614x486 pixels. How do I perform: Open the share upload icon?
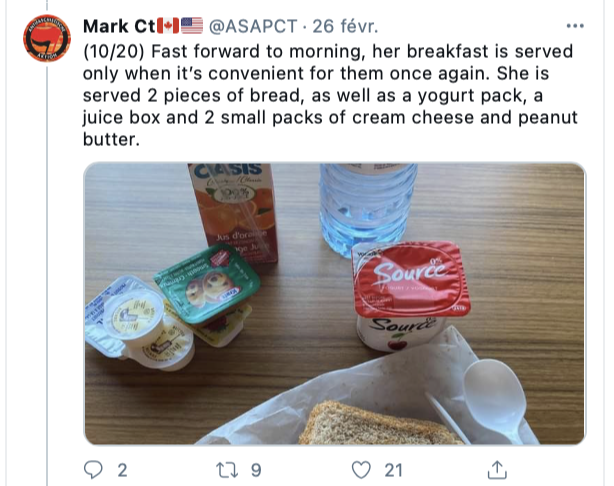point(497,470)
